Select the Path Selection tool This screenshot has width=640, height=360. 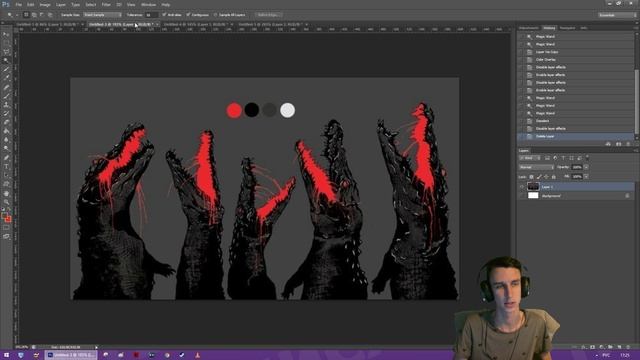[x=6, y=175]
